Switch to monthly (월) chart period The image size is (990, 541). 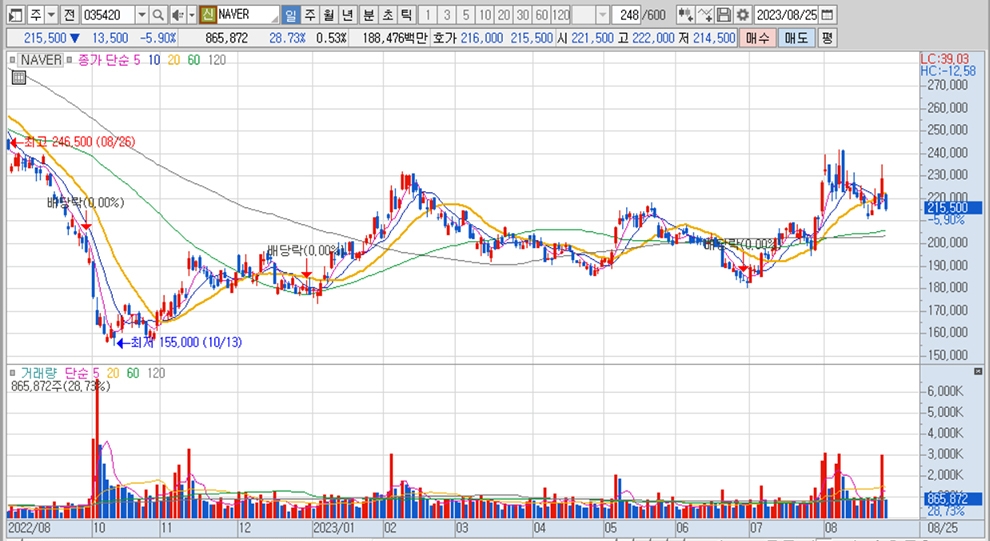(x=328, y=15)
